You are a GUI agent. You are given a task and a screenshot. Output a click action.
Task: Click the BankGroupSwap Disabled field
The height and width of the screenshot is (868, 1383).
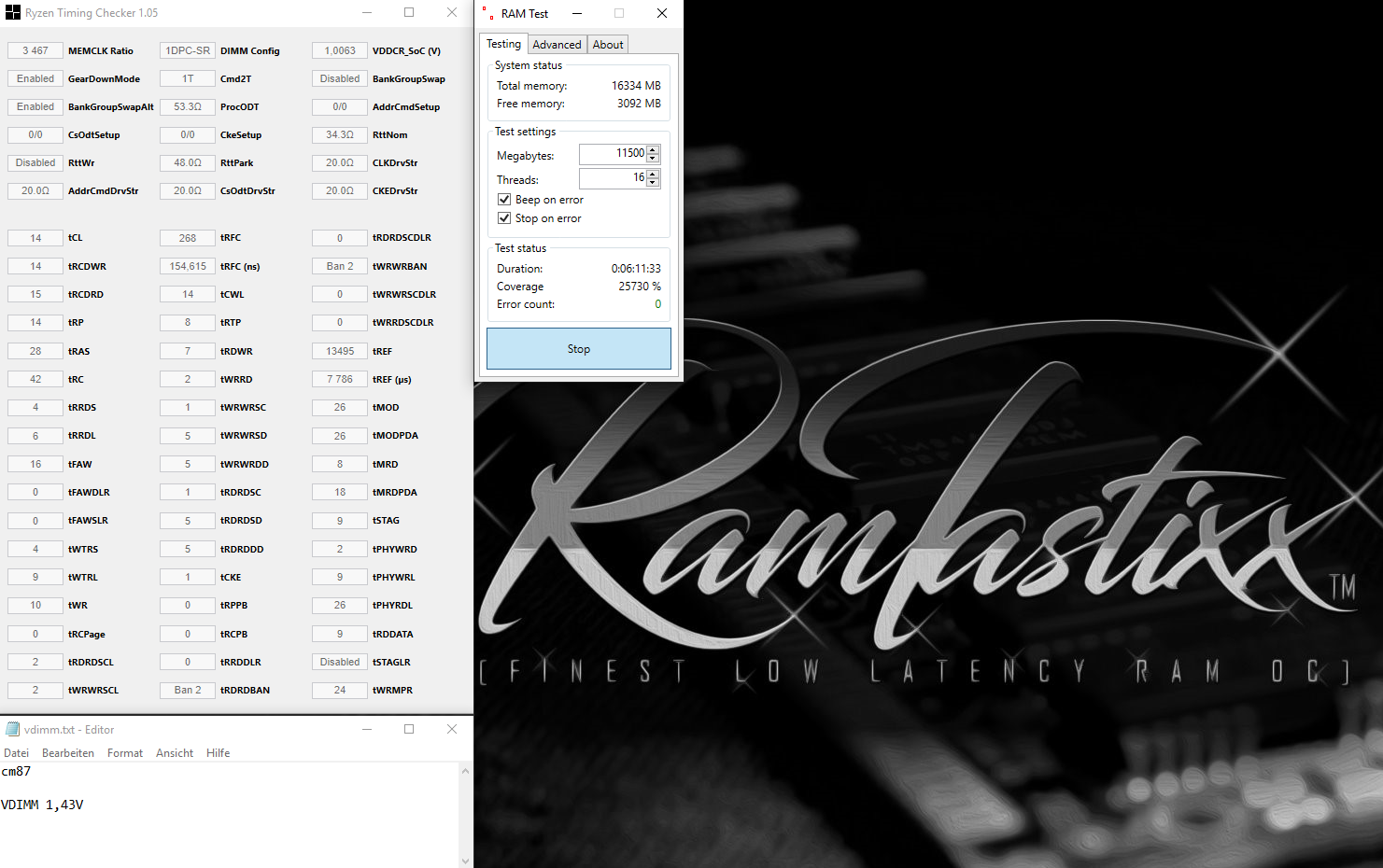340,79
